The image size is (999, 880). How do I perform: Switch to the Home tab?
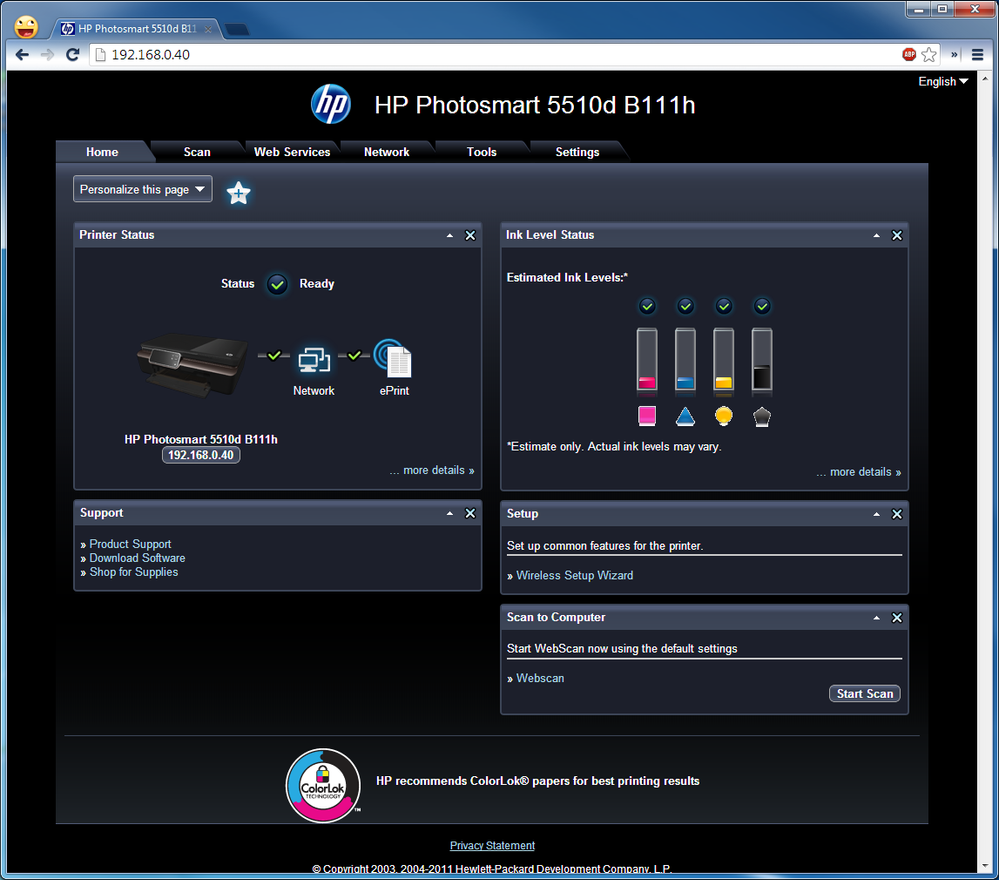point(102,152)
